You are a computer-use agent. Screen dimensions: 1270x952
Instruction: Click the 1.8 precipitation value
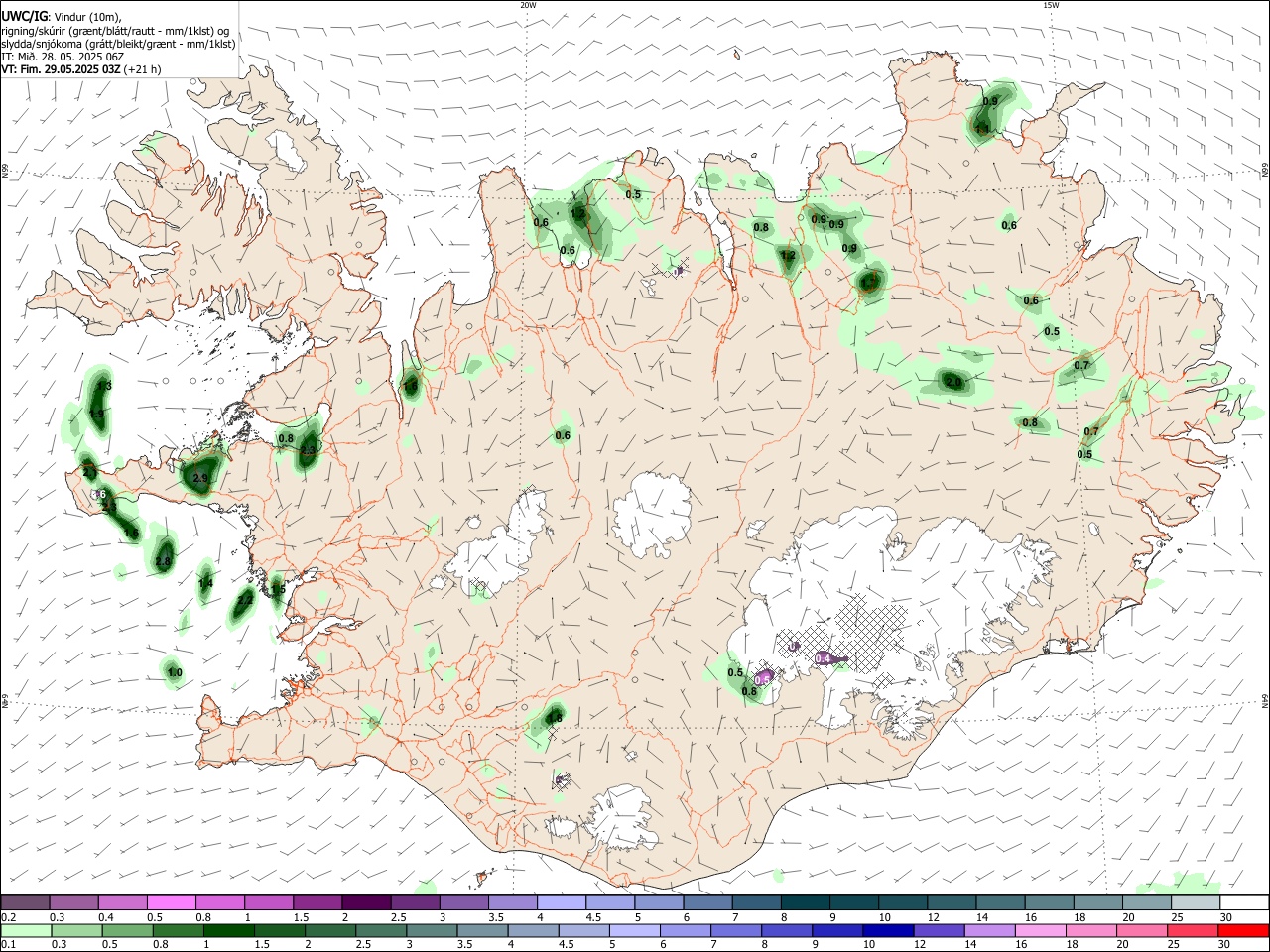point(555,718)
